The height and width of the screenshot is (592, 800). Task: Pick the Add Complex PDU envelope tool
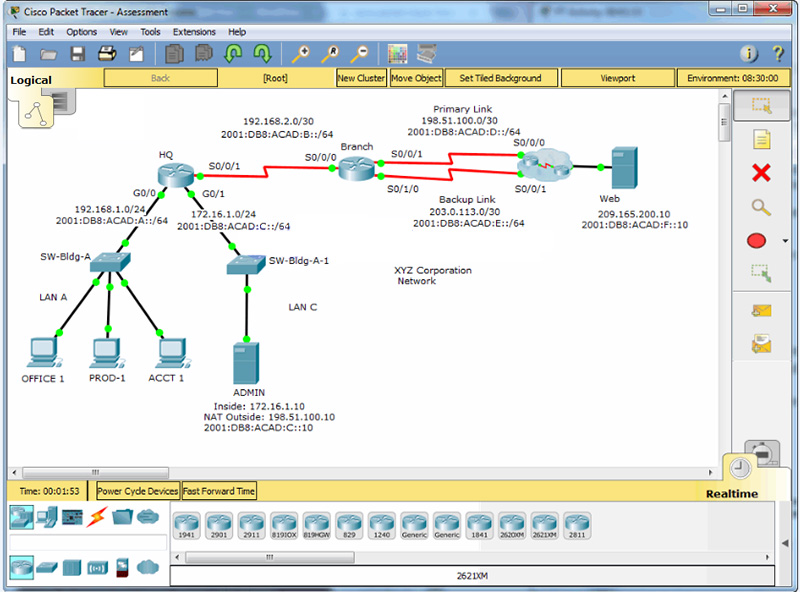tap(761, 344)
